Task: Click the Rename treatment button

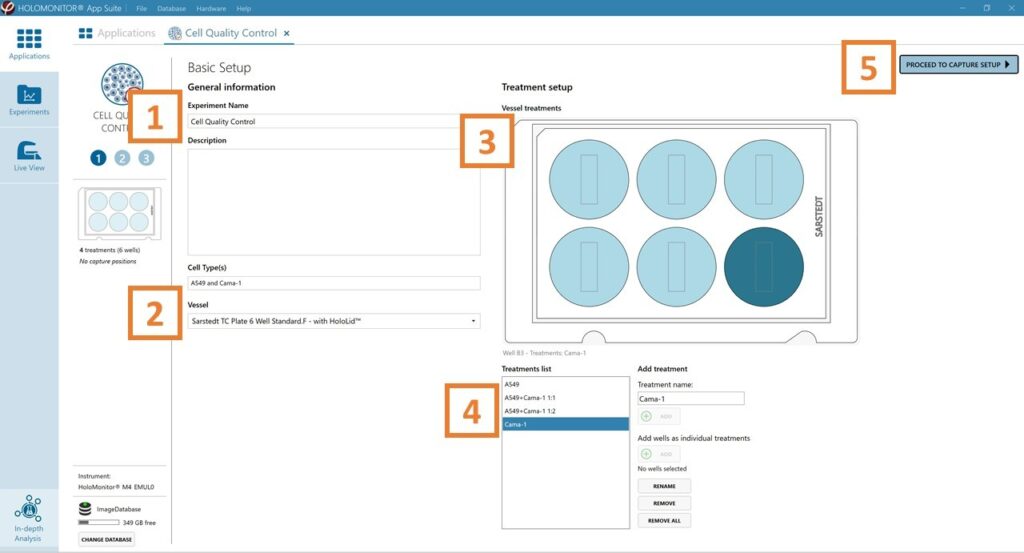Action: point(664,486)
